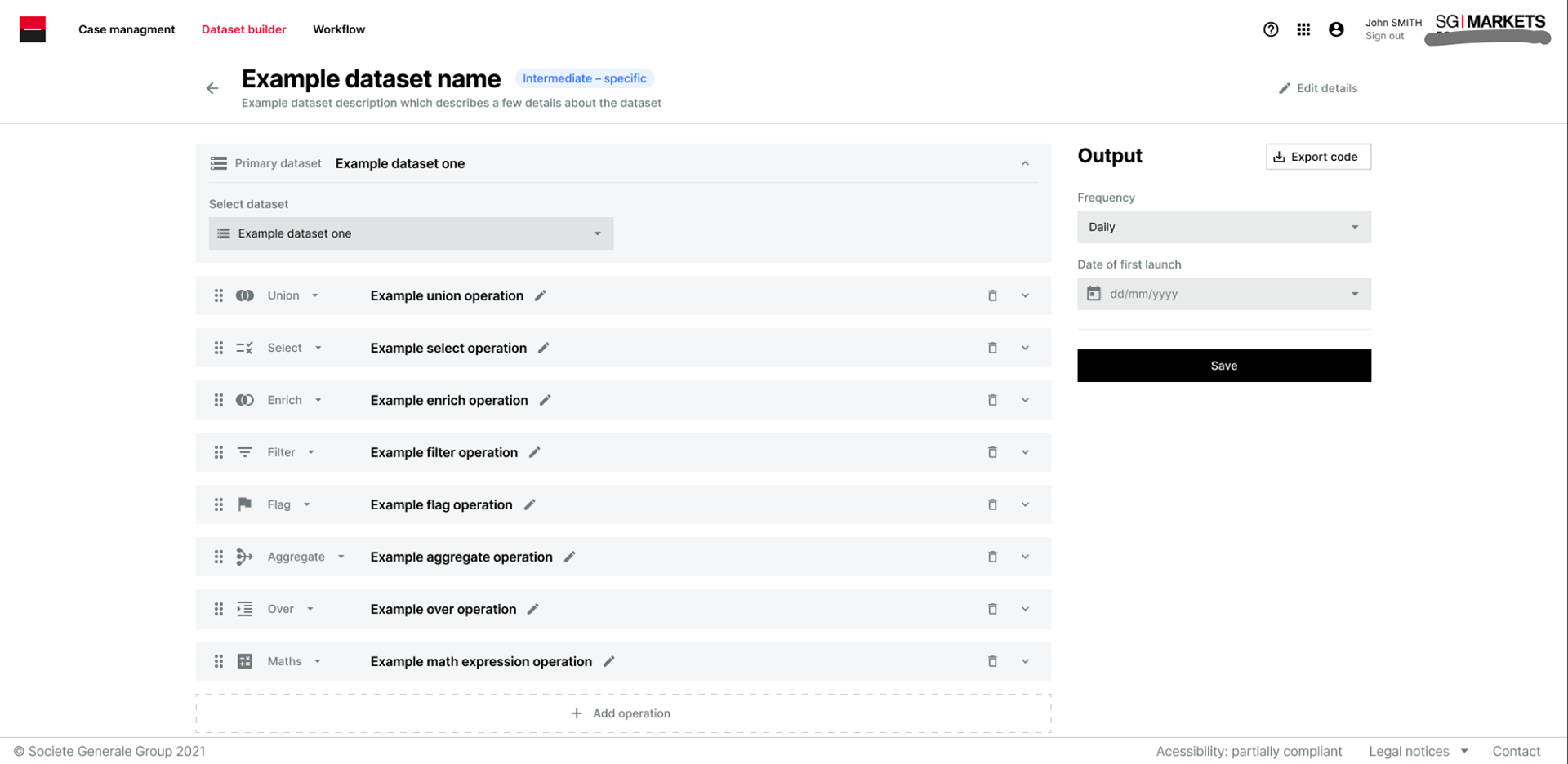Open the Frequency Daily dropdown
1568x764 pixels.
1223,227
